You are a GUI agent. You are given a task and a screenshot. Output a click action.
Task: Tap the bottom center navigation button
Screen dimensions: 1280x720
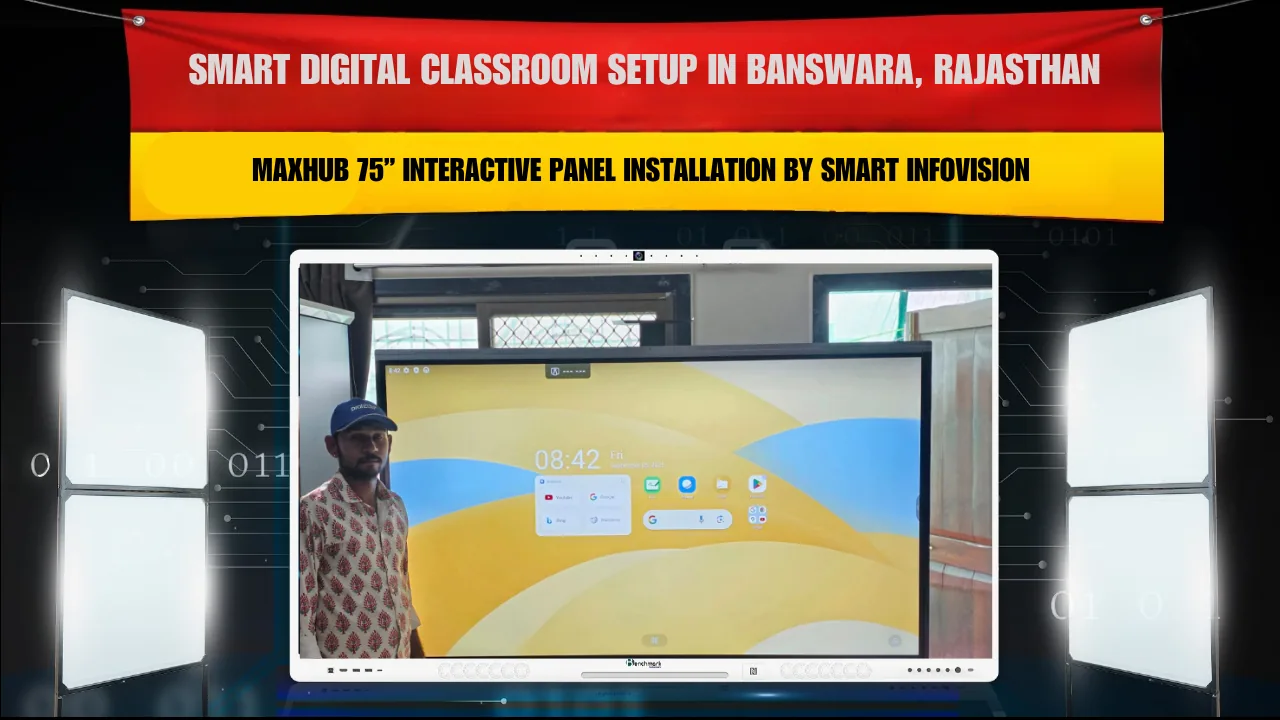(655, 639)
